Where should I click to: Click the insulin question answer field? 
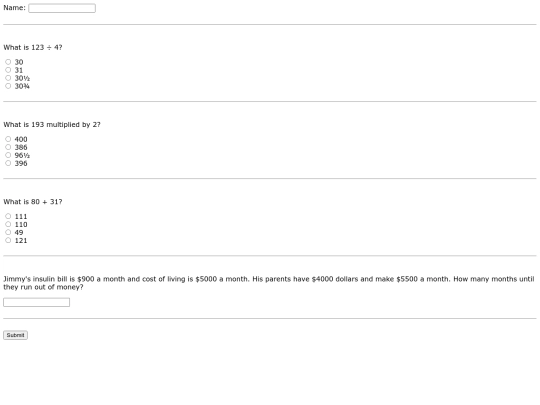[x=37, y=302]
